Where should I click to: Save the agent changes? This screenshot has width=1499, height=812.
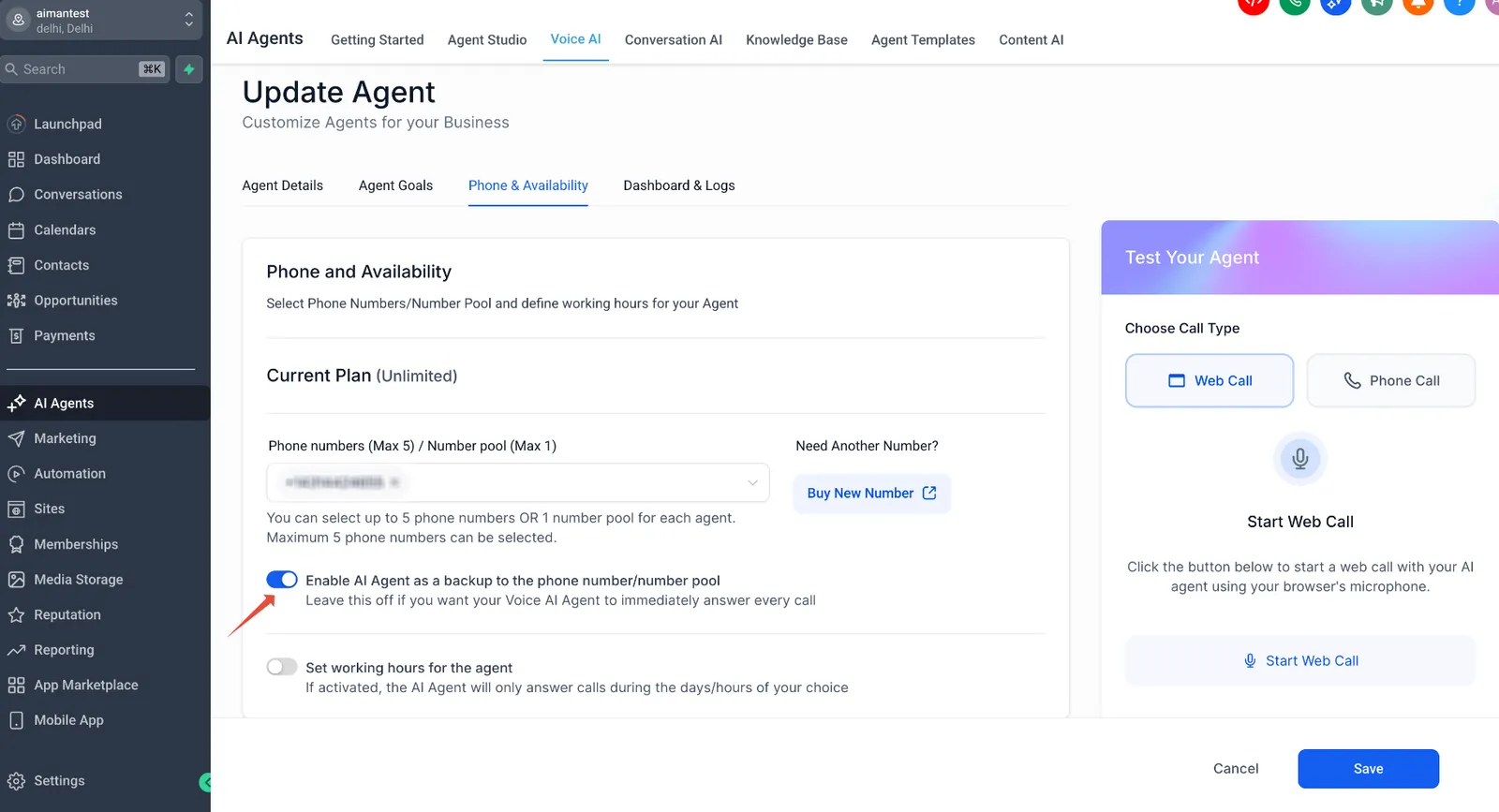click(1368, 769)
